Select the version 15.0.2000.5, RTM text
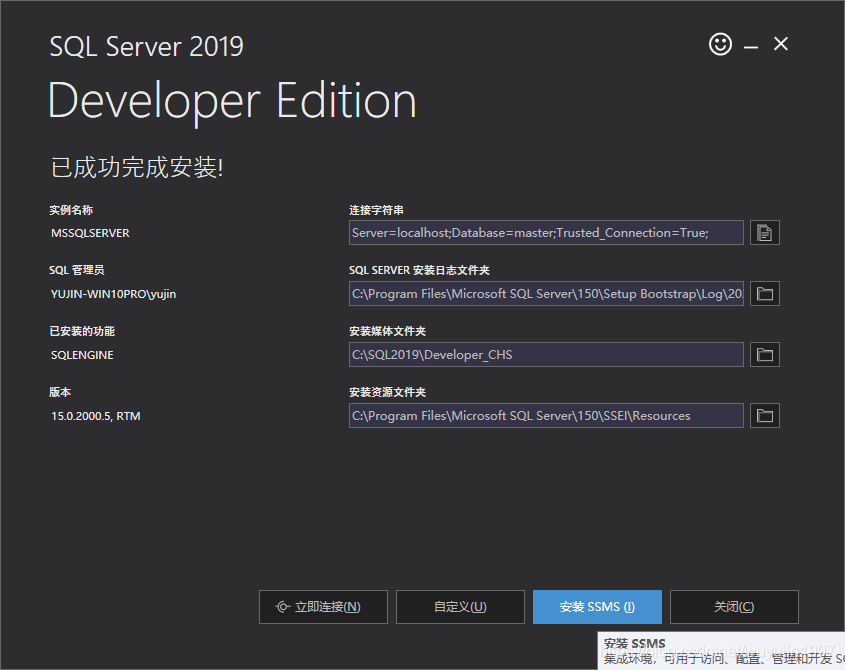 pos(95,416)
